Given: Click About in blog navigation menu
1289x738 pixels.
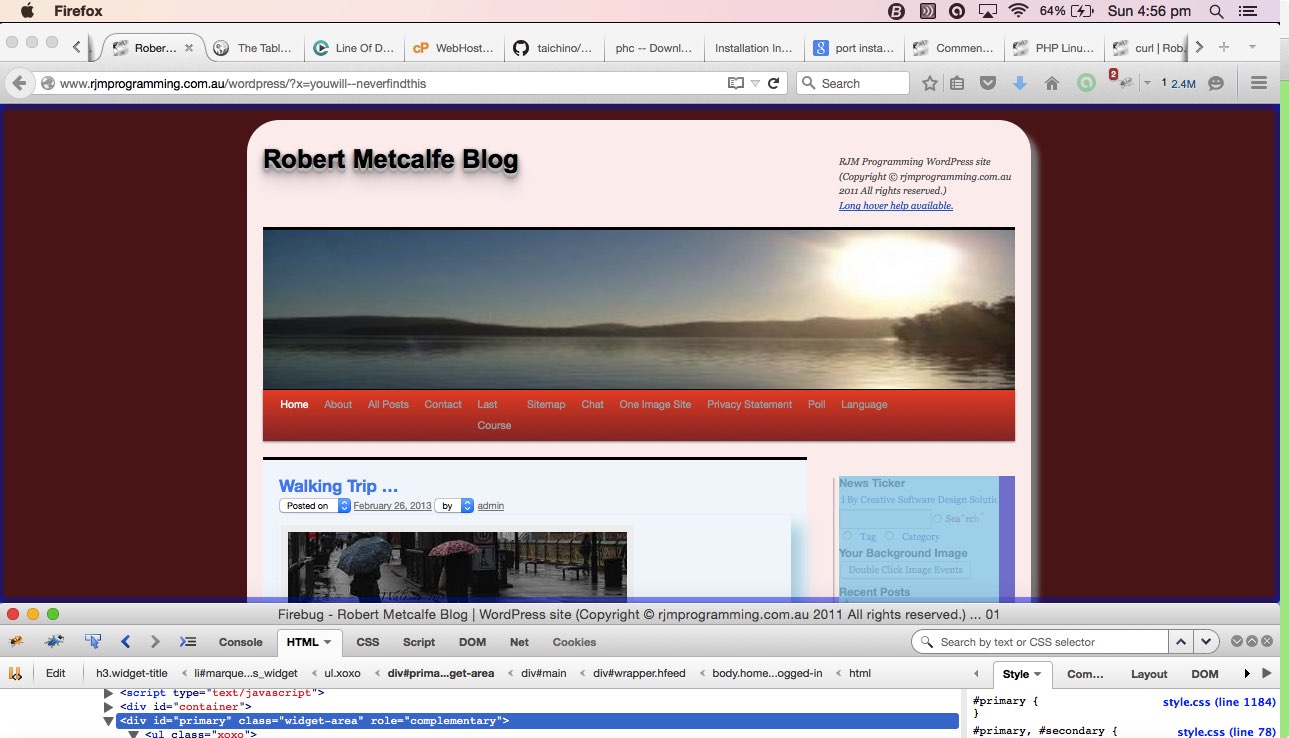Looking at the screenshot, I should (x=338, y=404).
